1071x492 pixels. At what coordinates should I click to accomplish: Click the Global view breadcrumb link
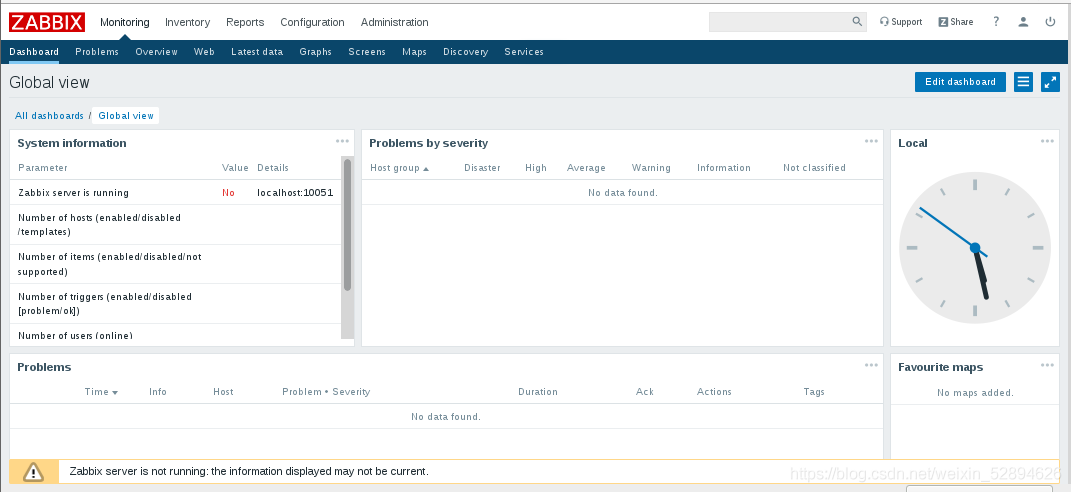click(126, 115)
